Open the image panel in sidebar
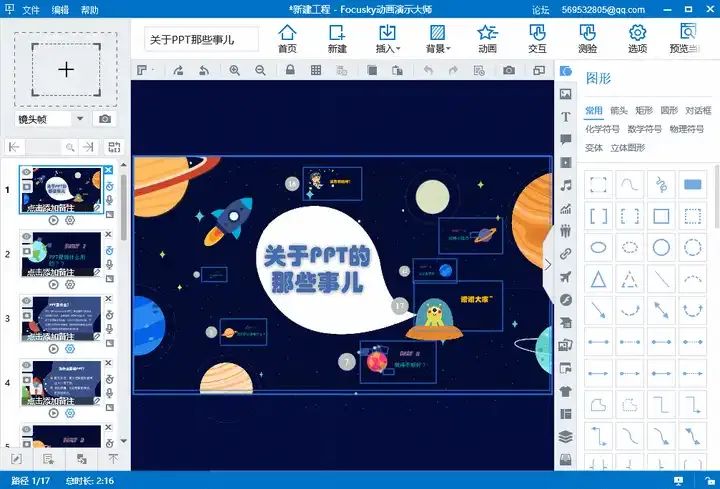 coord(566,94)
